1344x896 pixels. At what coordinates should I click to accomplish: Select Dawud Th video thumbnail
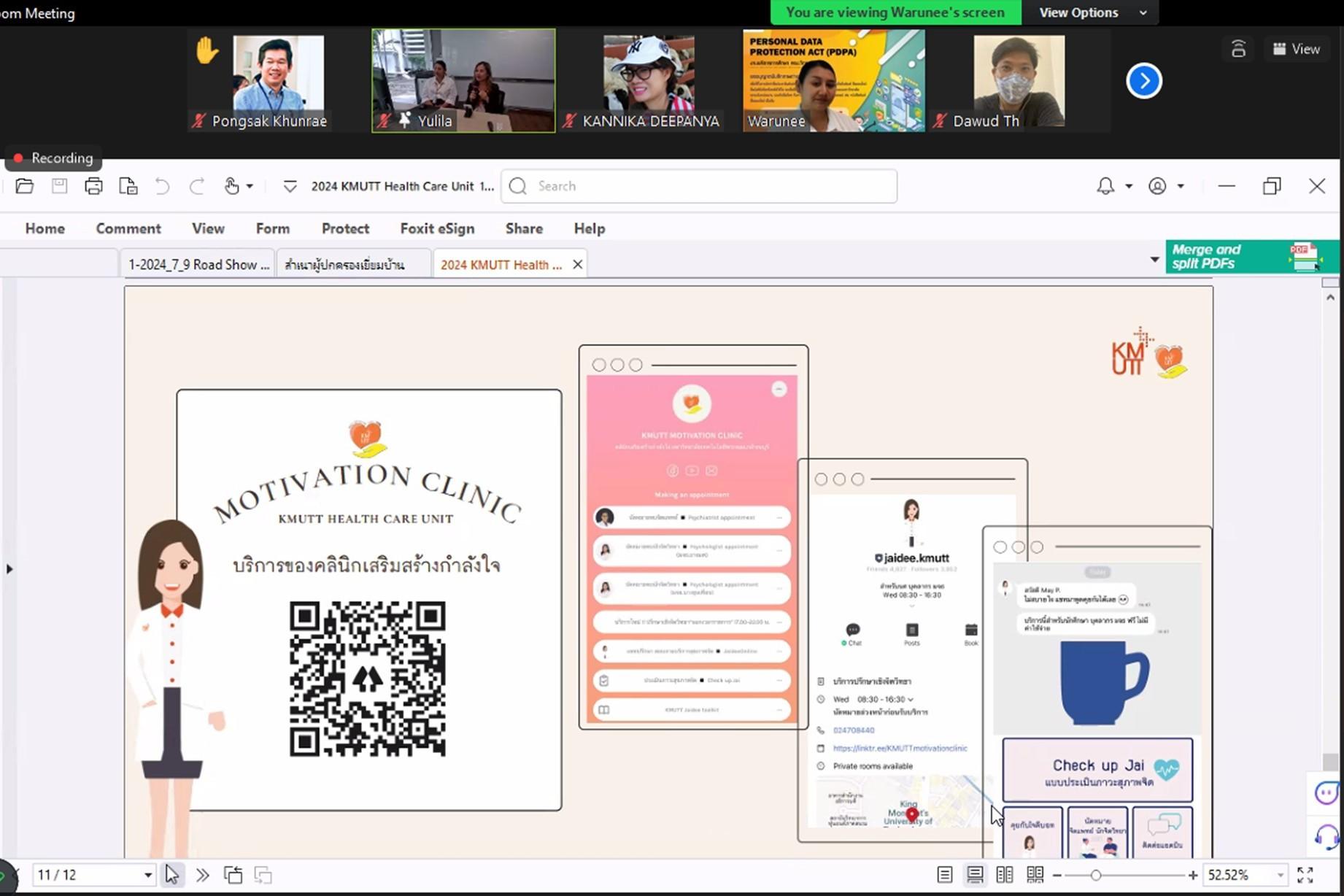[x=1019, y=81]
